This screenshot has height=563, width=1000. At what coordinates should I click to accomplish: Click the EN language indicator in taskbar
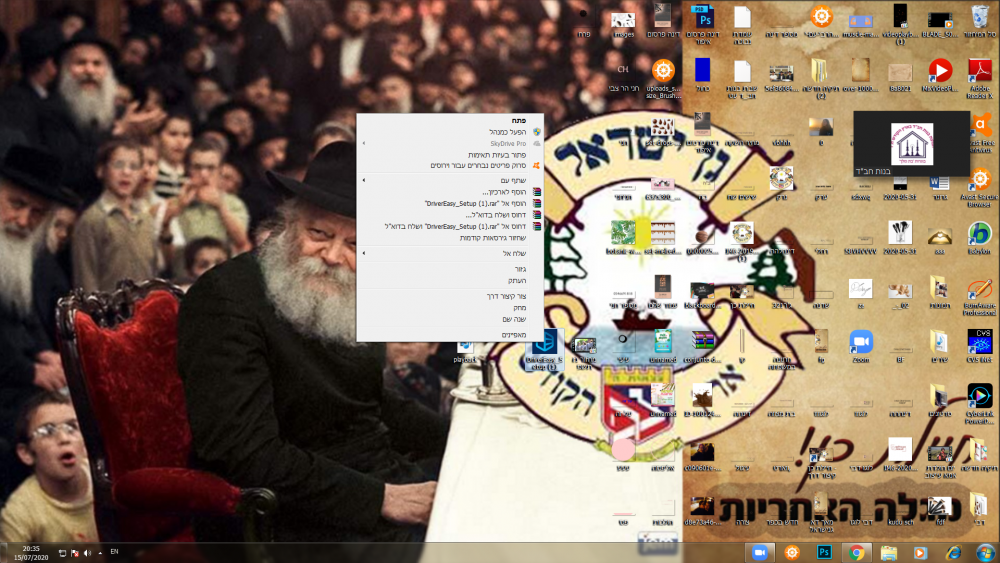coord(114,552)
